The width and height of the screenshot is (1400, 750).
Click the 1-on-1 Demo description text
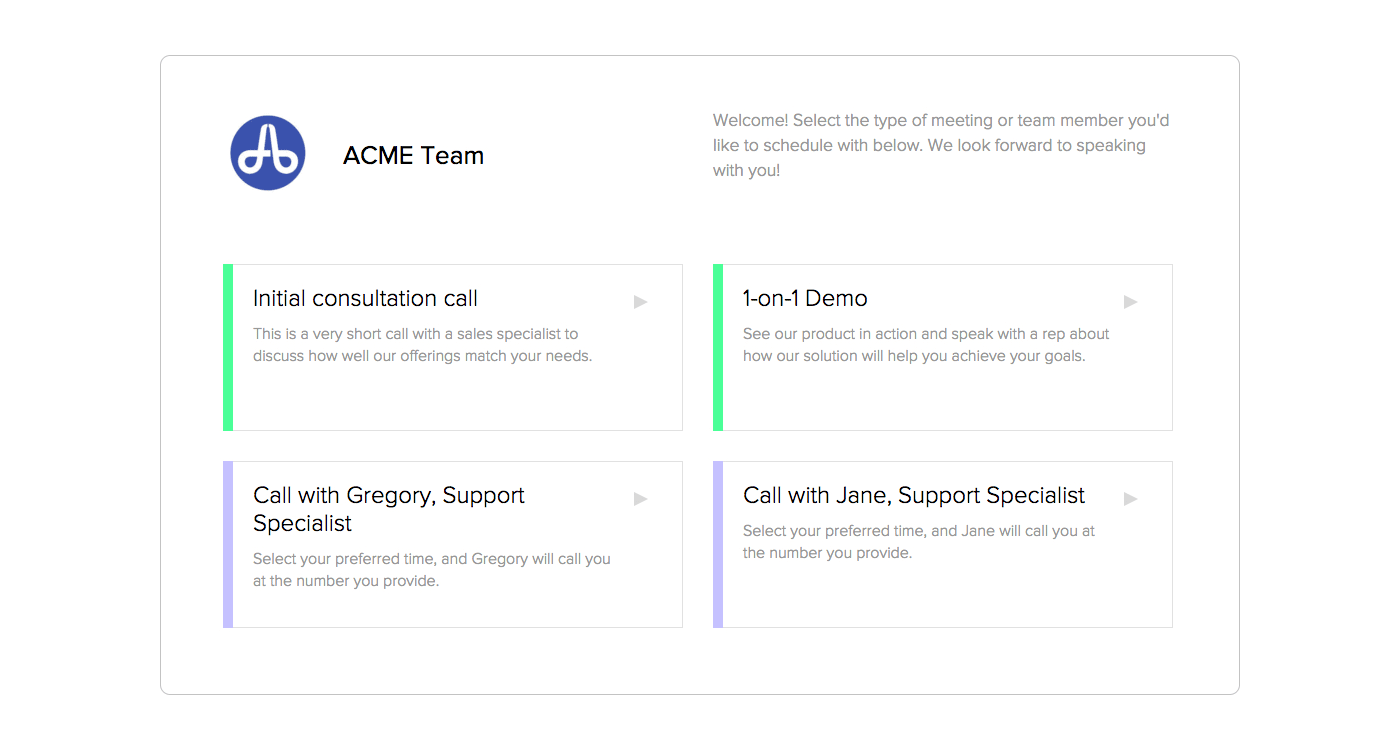926,345
